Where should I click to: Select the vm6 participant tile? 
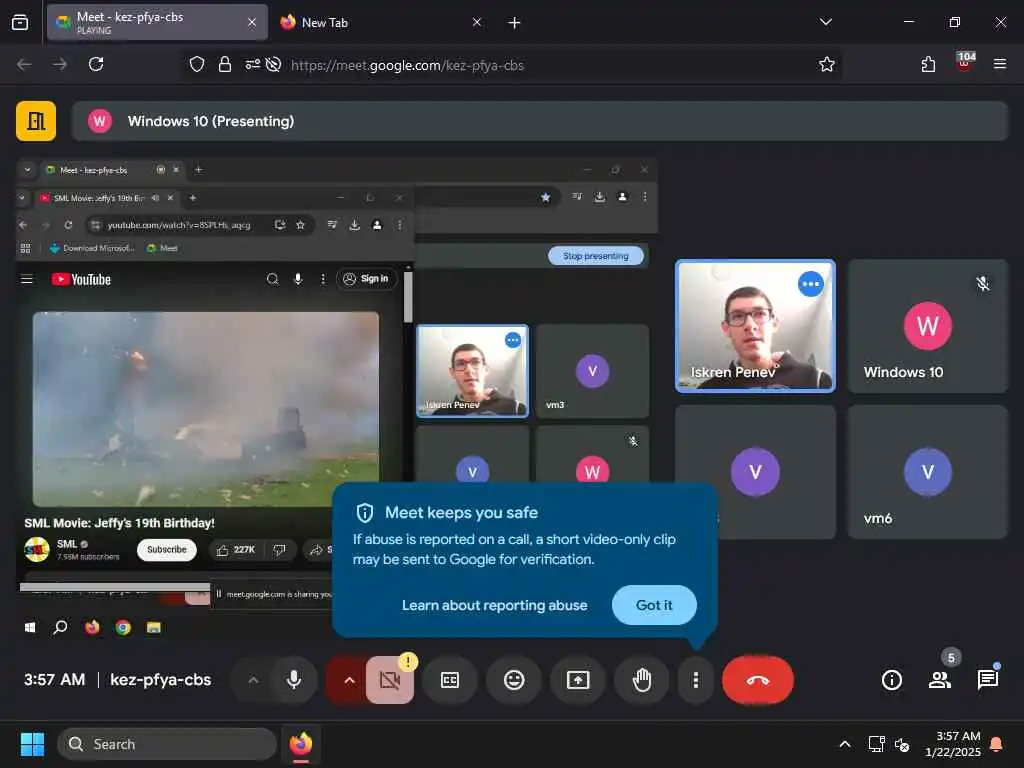(x=927, y=472)
